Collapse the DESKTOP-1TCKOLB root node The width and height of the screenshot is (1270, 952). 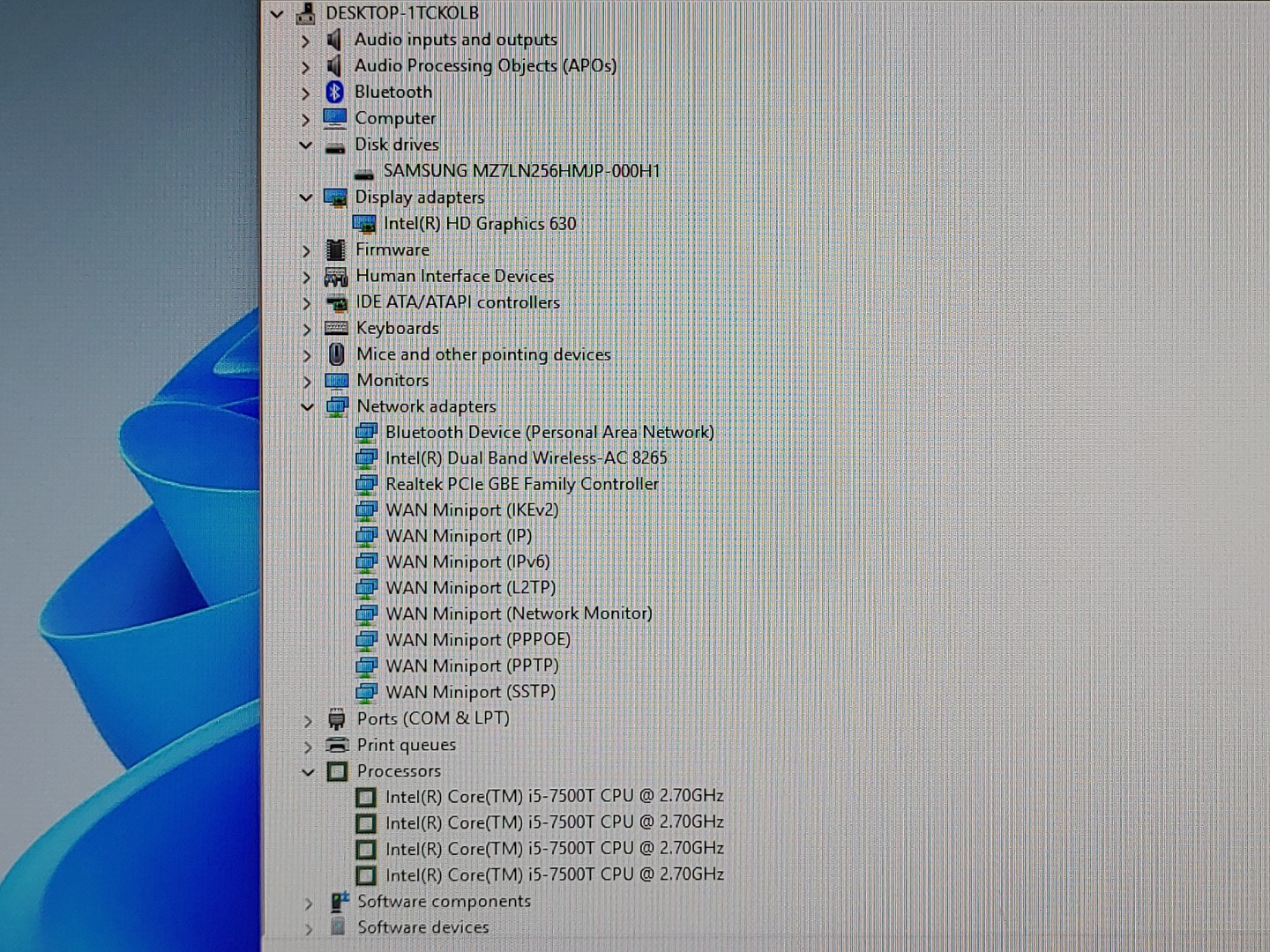(x=277, y=14)
